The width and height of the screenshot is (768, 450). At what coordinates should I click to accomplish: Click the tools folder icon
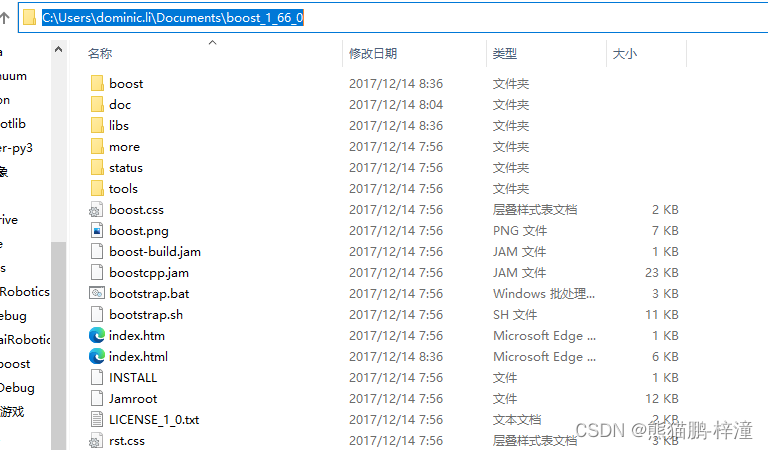tap(97, 189)
